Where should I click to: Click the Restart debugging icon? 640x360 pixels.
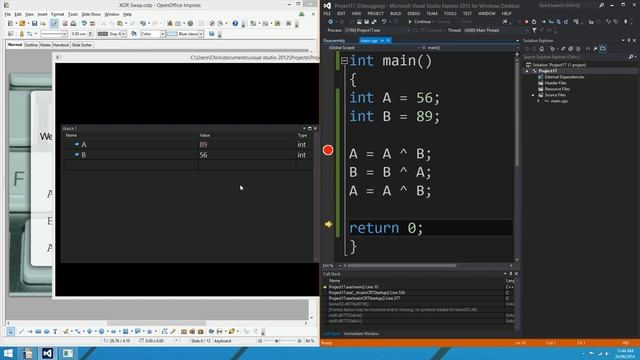coord(534,22)
